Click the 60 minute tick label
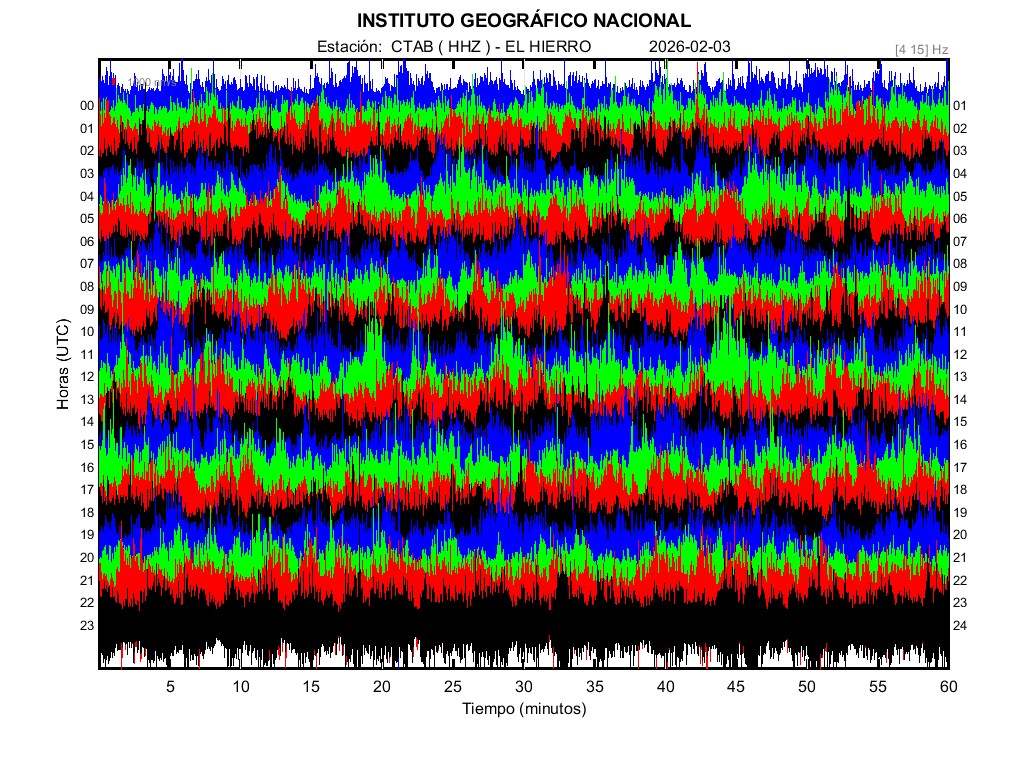Screen dimensions: 1024x768 [x=948, y=686]
